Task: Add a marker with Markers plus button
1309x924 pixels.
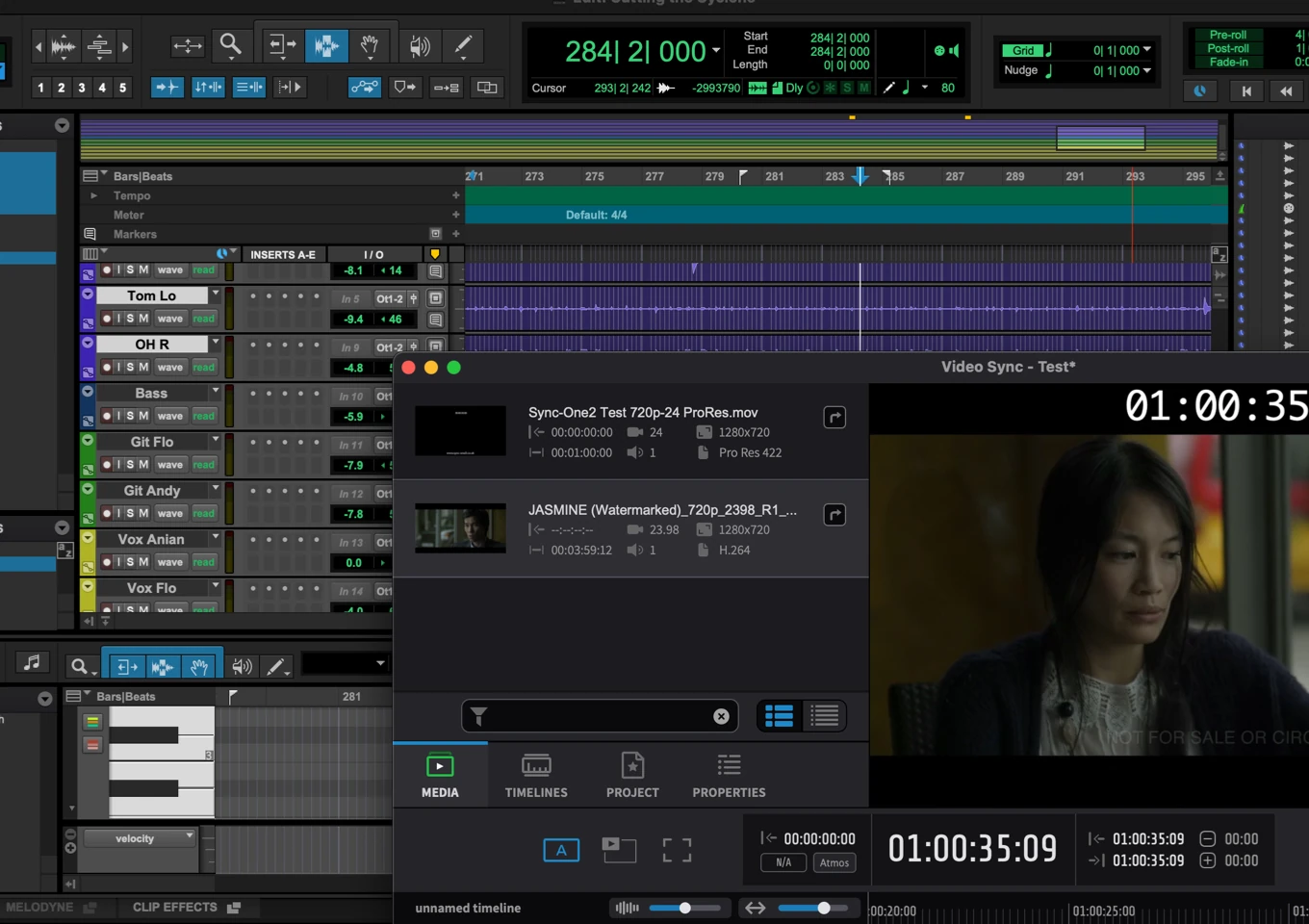Action: tap(455, 234)
